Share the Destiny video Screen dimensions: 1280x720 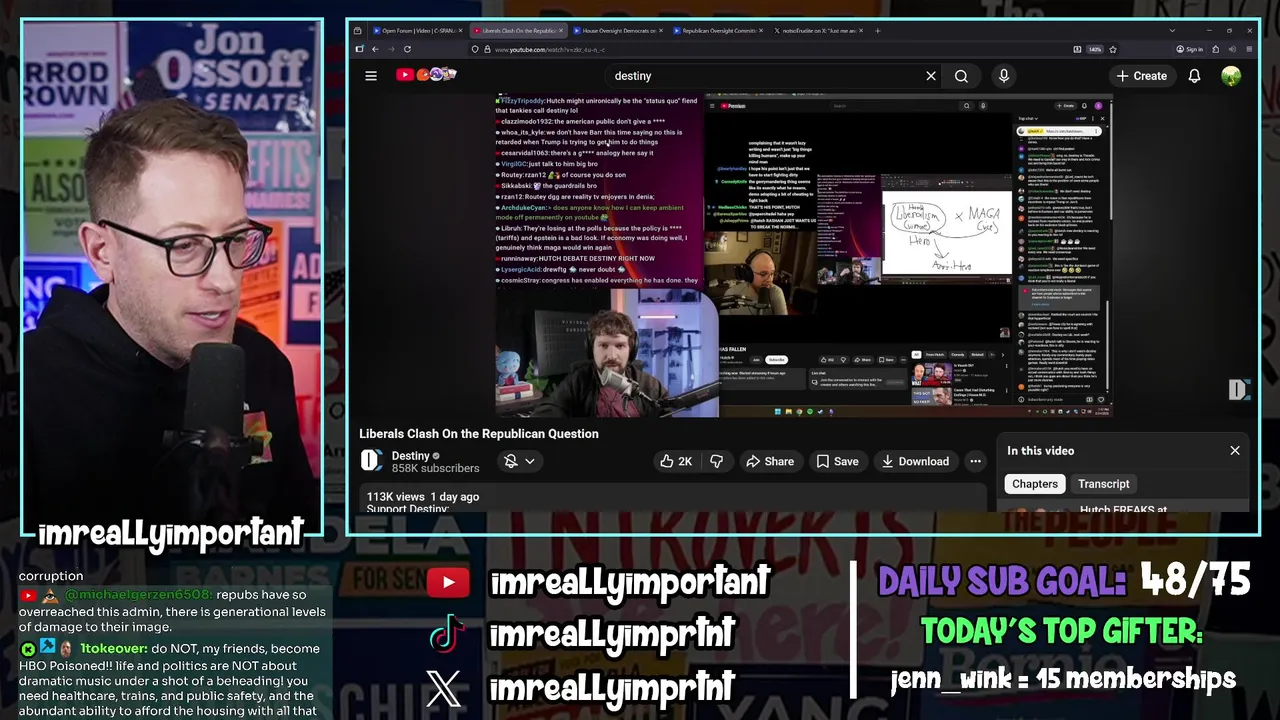pyautogui.click(x=770, y=461)
